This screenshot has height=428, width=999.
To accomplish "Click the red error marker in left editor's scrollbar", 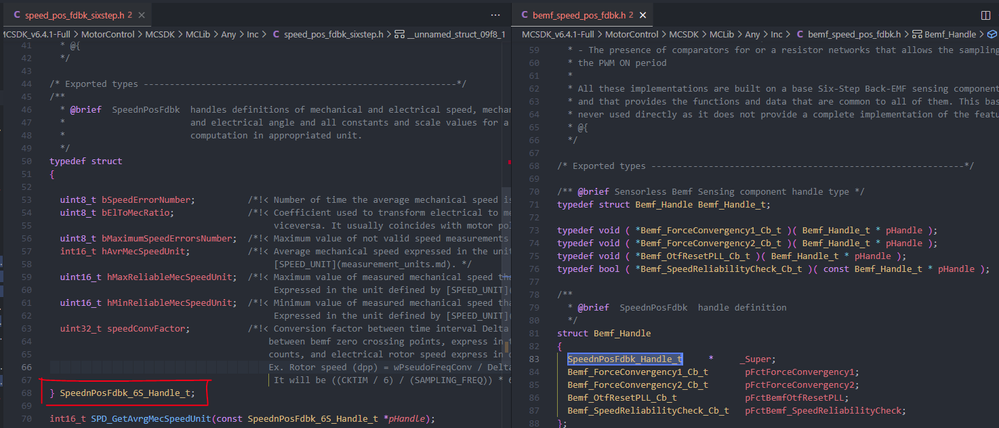I will click(x=509, y=161).
